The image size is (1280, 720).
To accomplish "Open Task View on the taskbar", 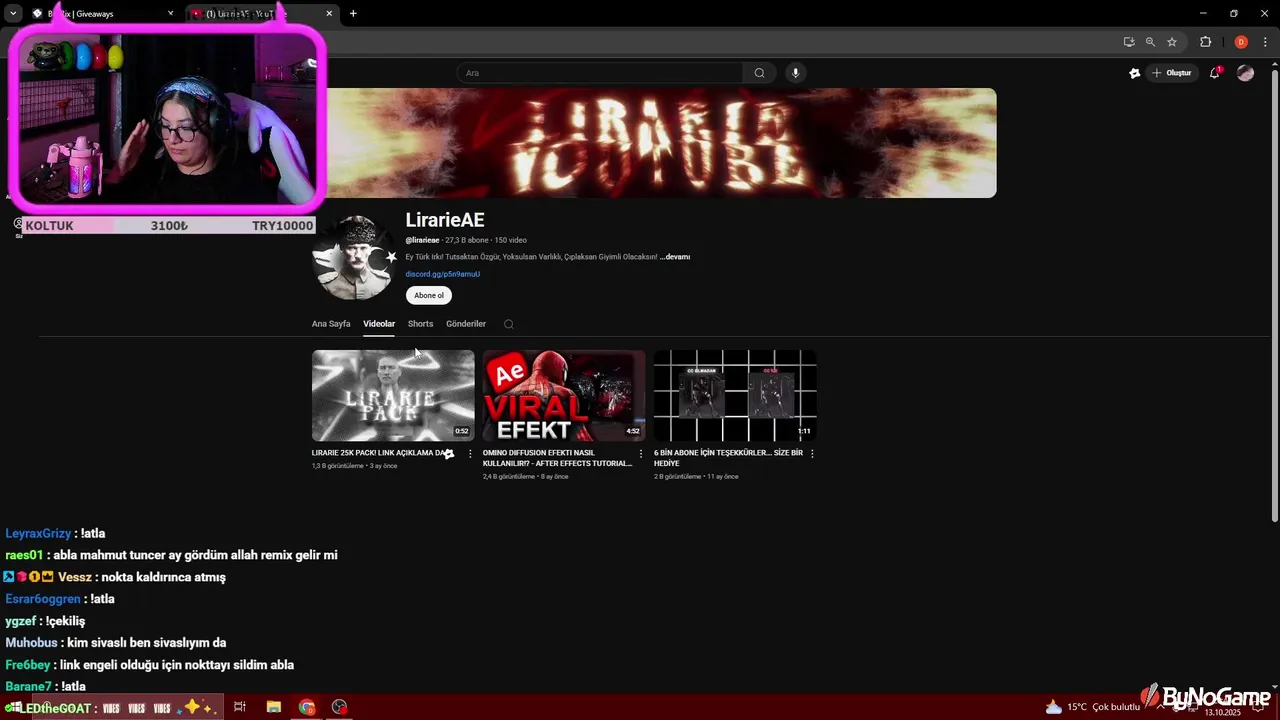I will [x=240, y=707].
